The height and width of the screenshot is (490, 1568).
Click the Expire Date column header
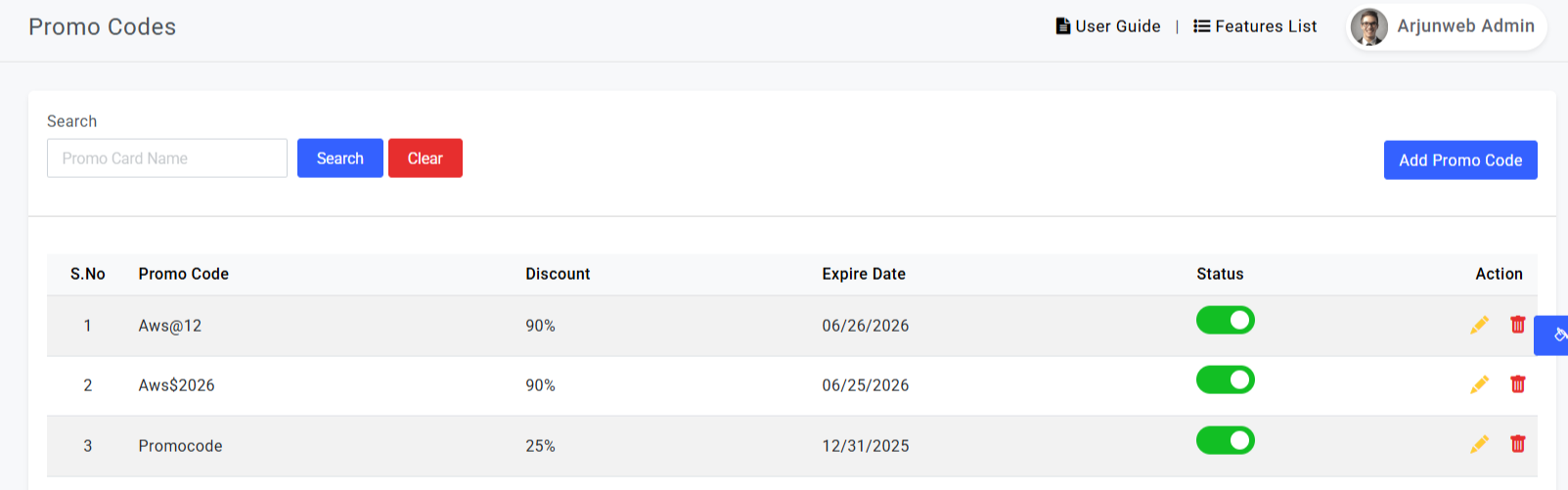pyautogui.click(x=864, y=274)
